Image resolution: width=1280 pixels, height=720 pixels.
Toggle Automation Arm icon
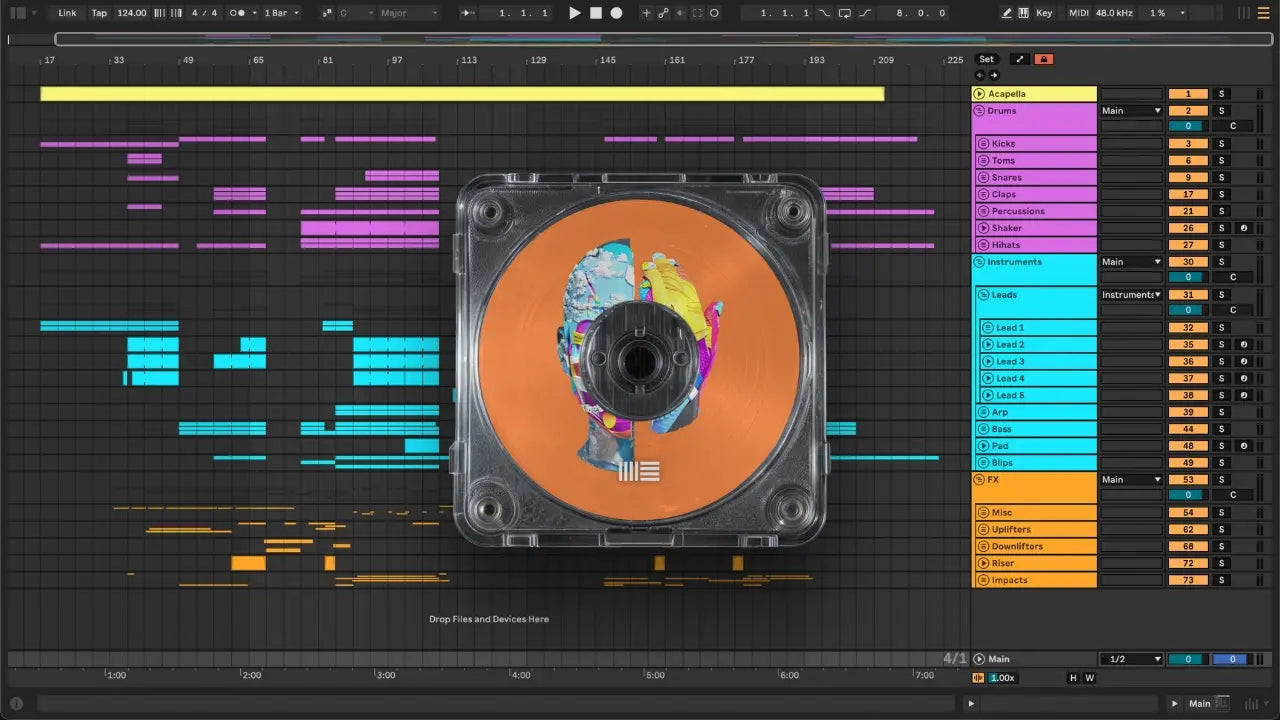663,13
